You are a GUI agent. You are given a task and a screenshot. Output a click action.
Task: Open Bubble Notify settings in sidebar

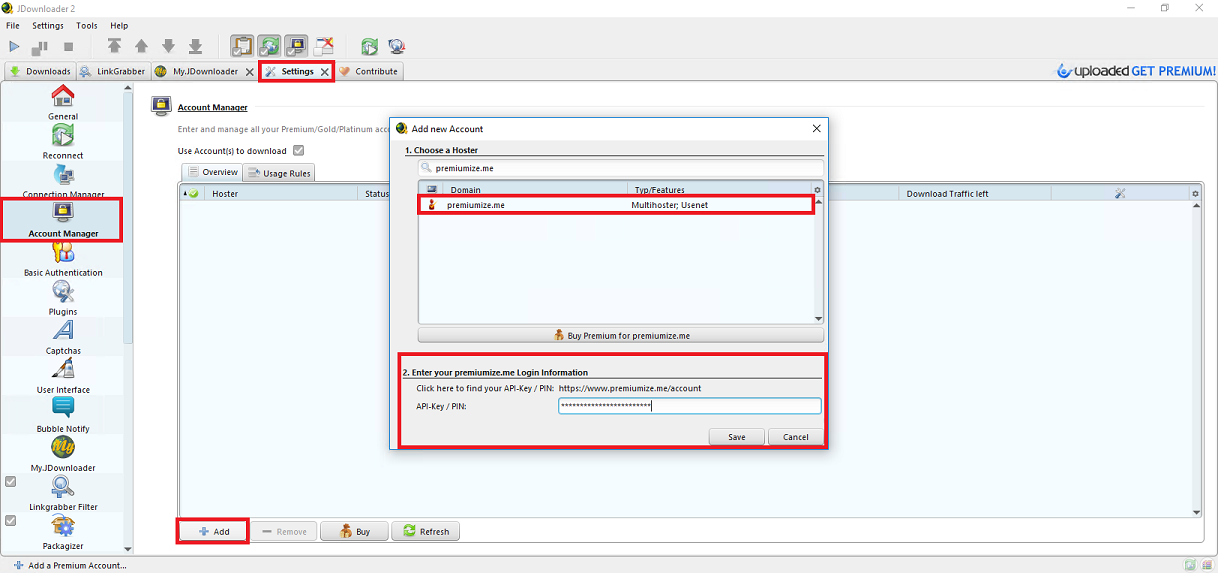click(62, 415)
